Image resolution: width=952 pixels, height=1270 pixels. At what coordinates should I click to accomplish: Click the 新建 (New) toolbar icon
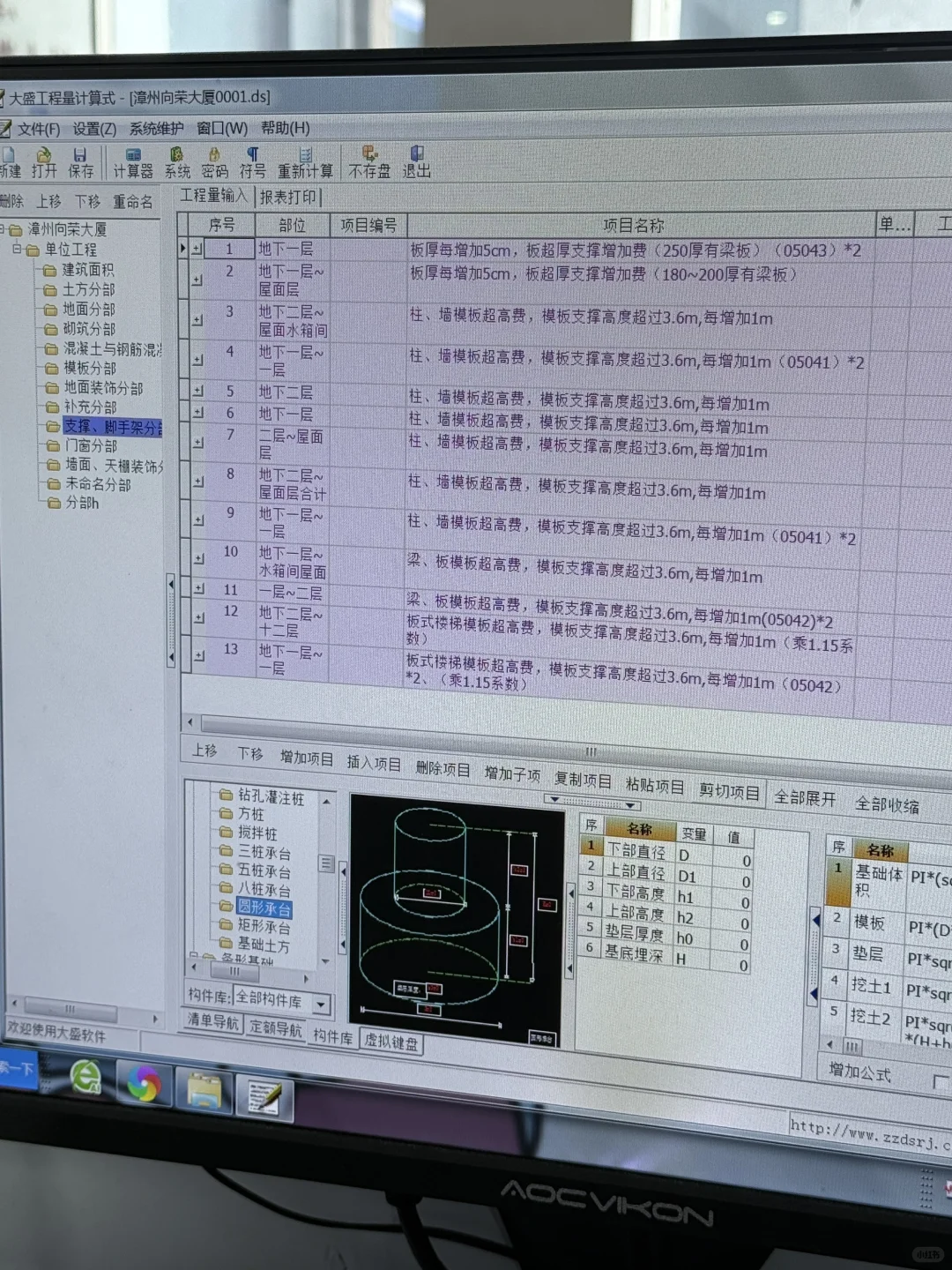pos(10,162)
